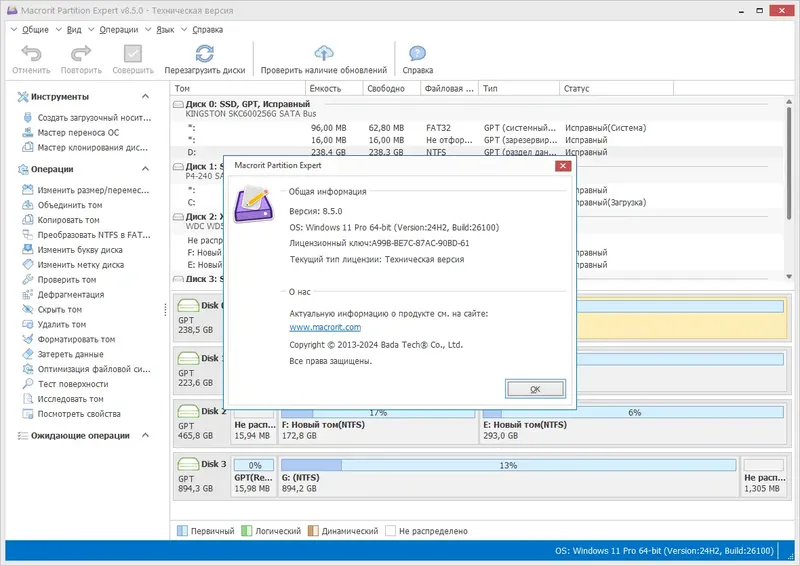
Task: Select the 1,305 MB unallocated block on Disk 3
Action: pos(763,476)
